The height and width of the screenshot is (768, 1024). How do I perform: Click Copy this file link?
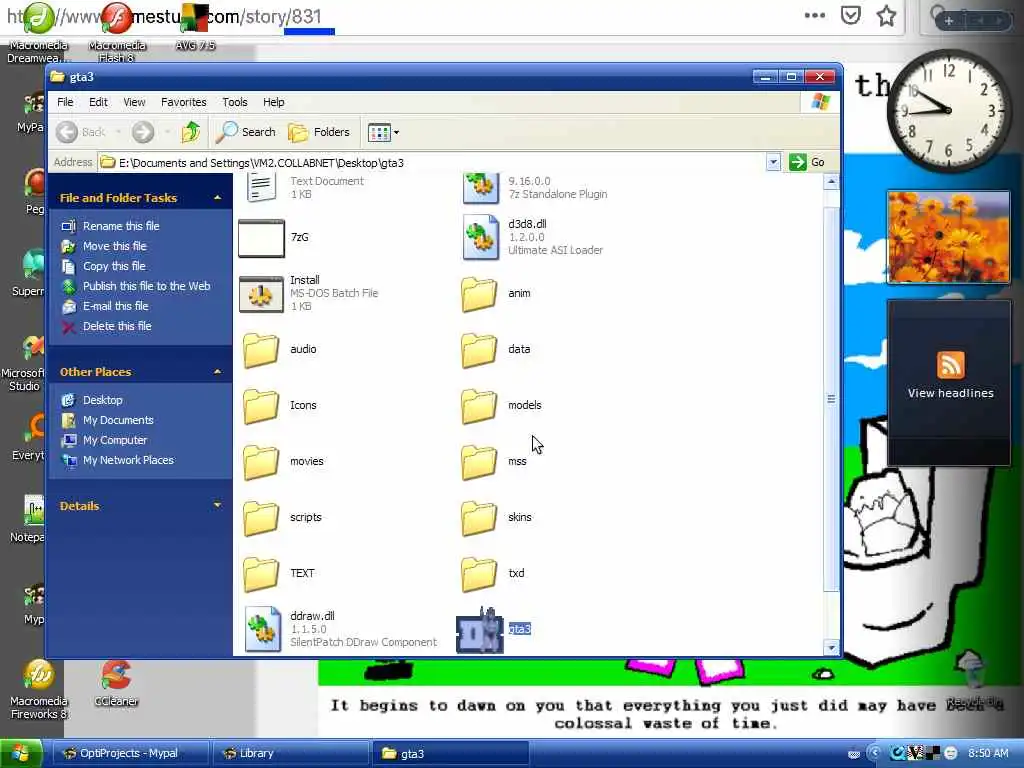pos(114,266)
